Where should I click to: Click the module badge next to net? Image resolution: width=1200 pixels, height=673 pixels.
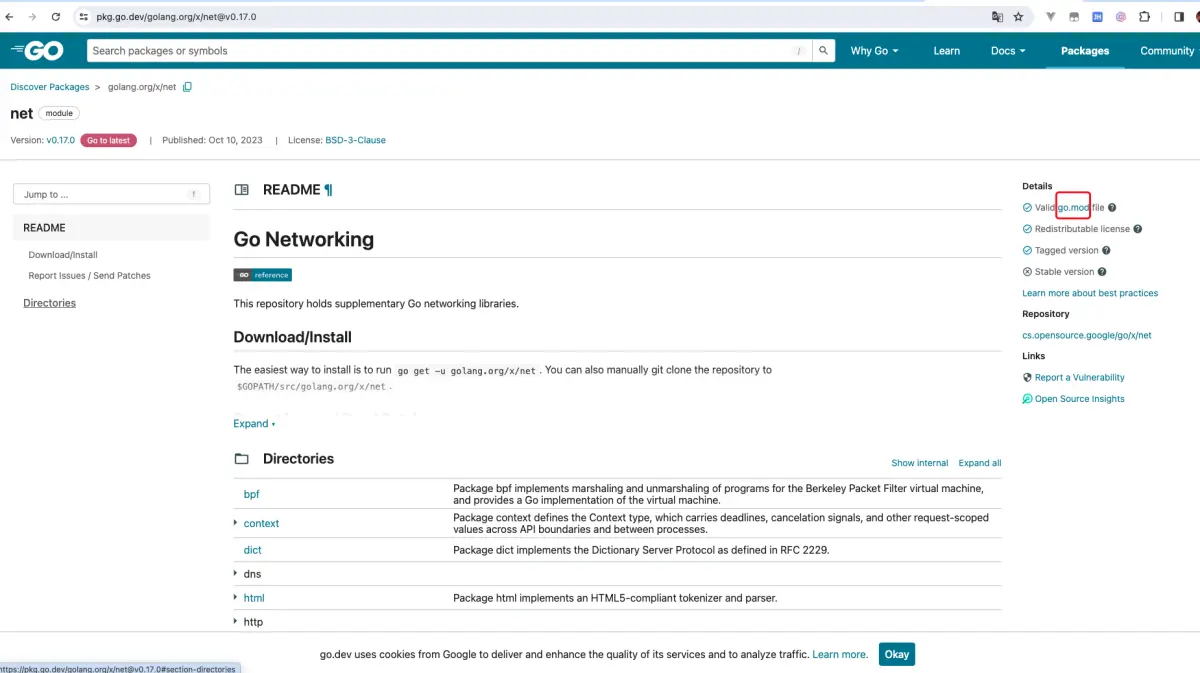coord(59,114)
